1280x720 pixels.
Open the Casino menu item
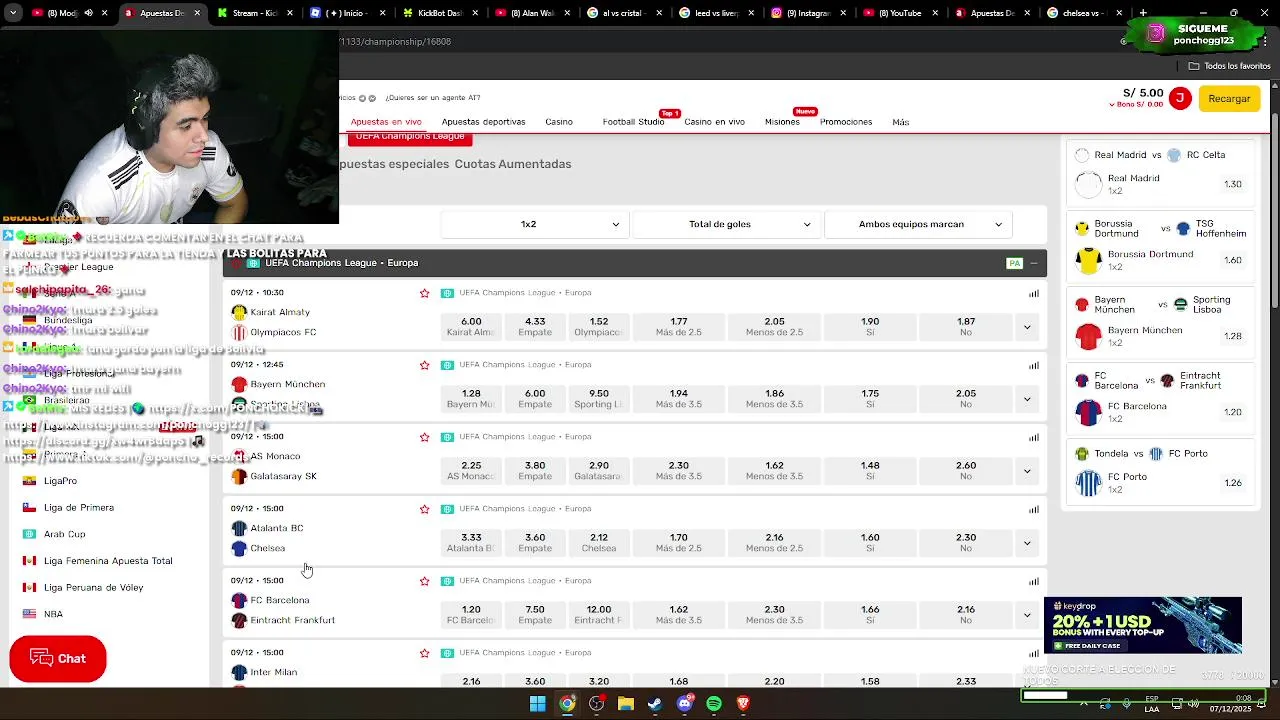point(559,122)
